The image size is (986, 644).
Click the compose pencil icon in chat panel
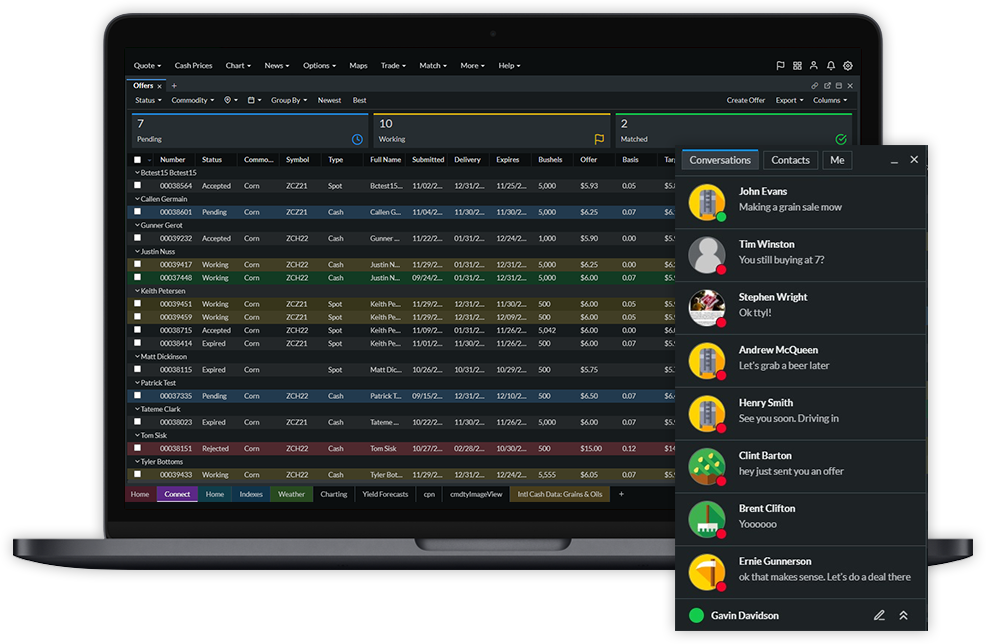click(879, 615)
